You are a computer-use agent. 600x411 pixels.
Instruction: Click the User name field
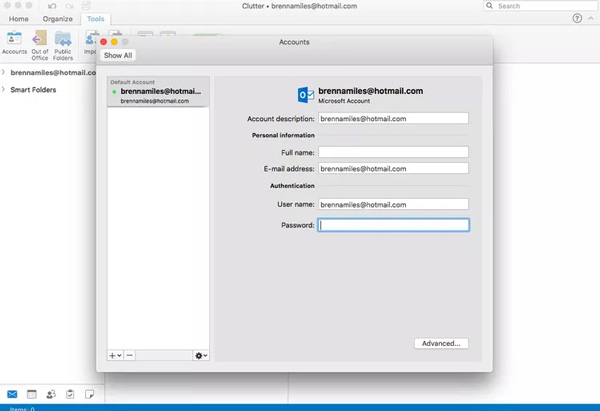tap(393, 204)
